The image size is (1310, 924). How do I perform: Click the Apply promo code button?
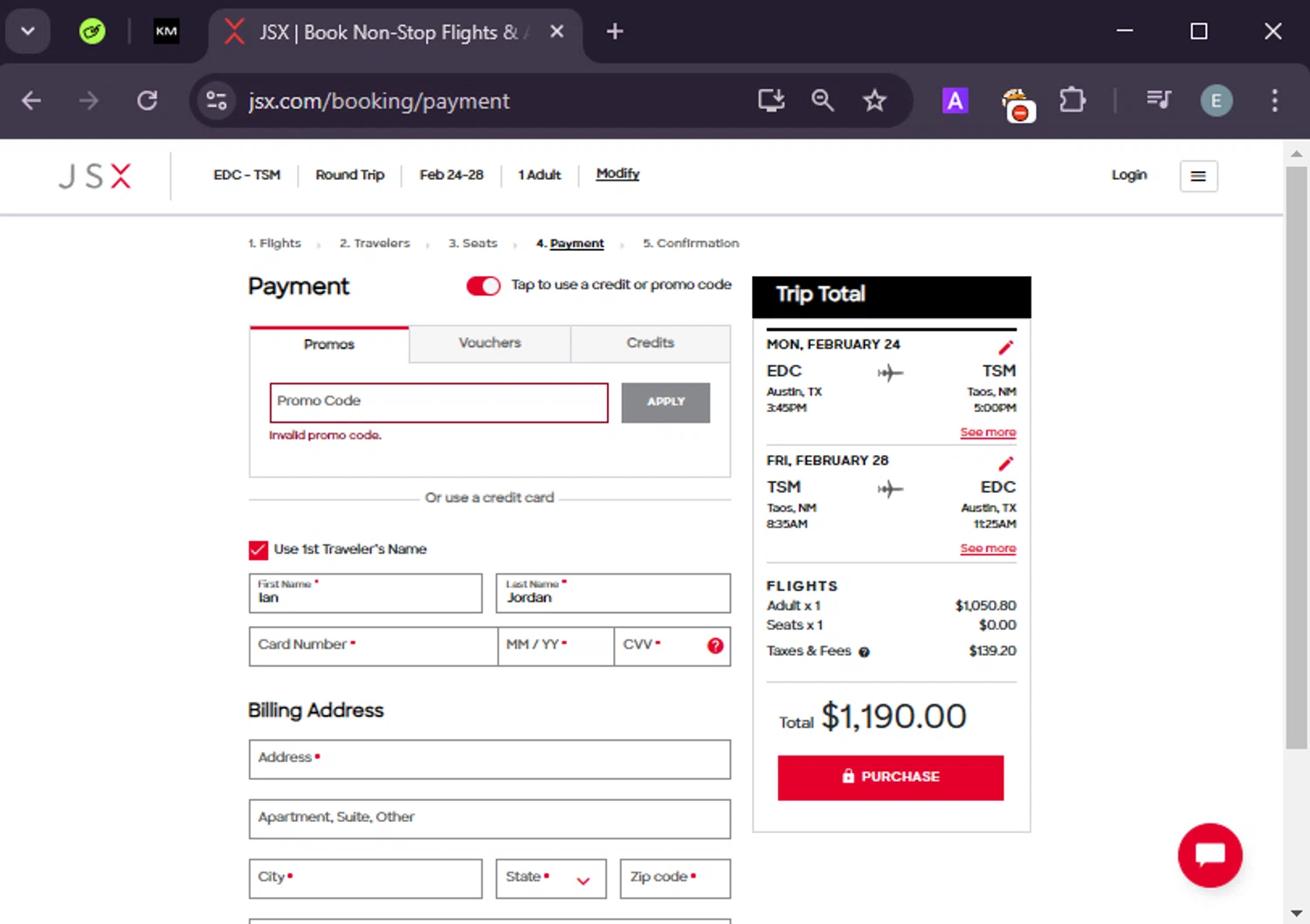click(x=665, y=403)
